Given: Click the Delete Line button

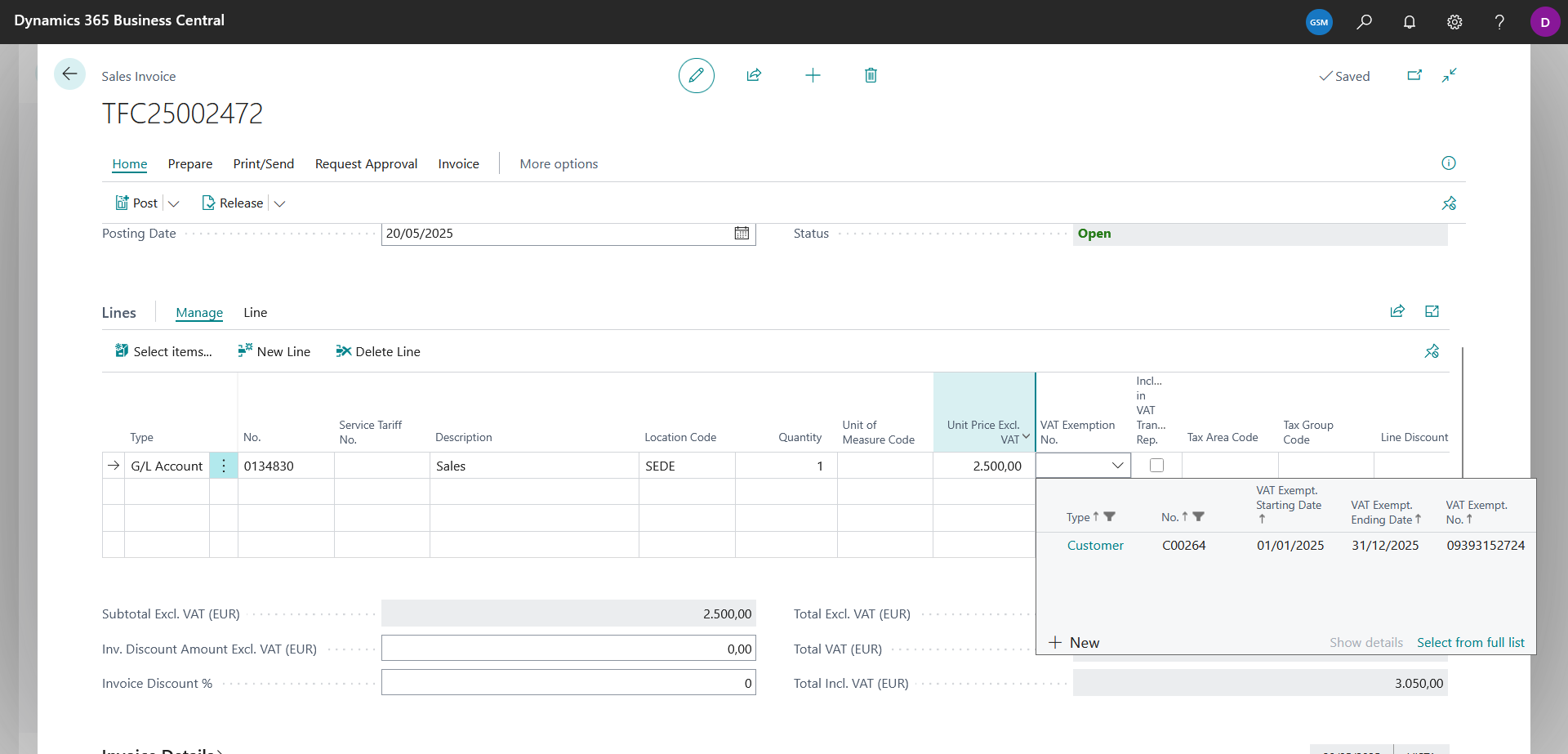Looking at the screenshot, I should click(x=378, y=351).
